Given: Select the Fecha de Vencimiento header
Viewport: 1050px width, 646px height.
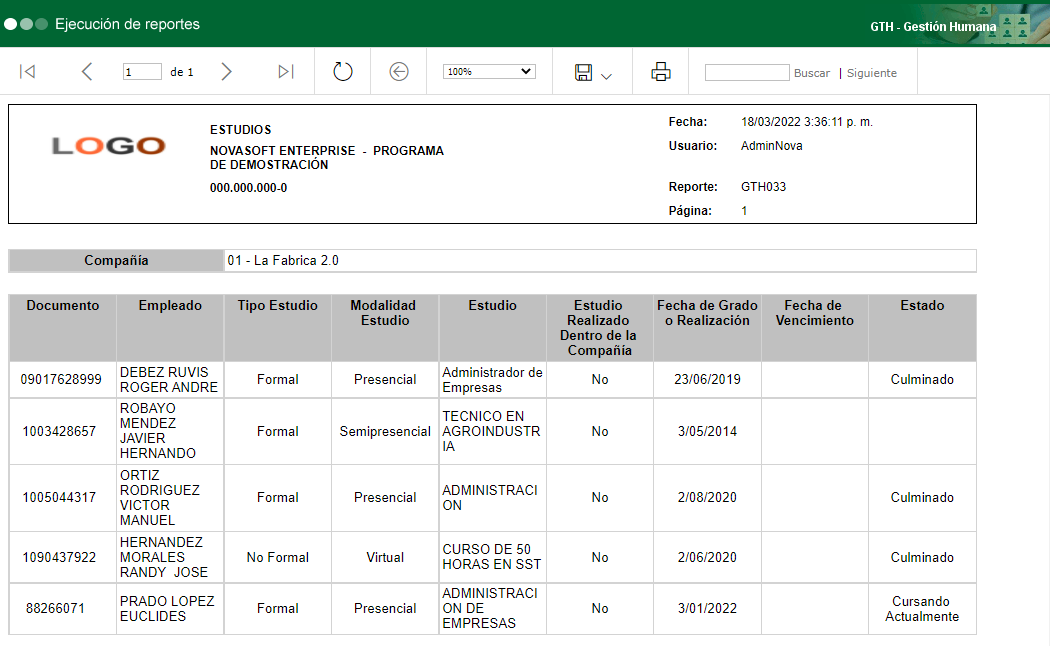Looking at the screenshot, I should [815, 328].
